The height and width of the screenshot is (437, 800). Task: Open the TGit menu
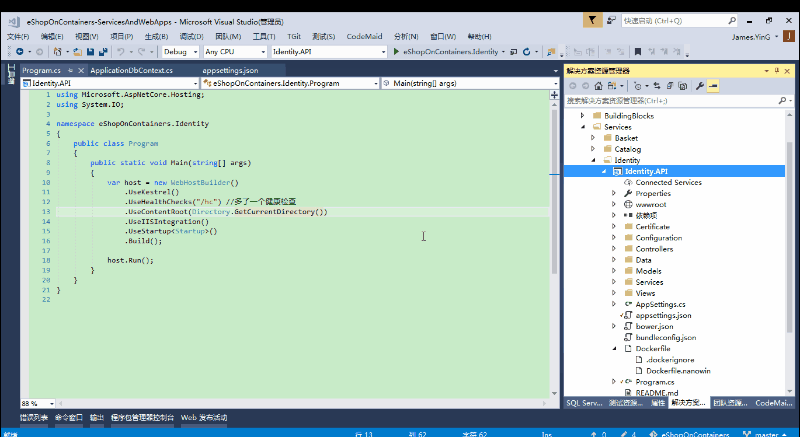[x=294, y=37]
